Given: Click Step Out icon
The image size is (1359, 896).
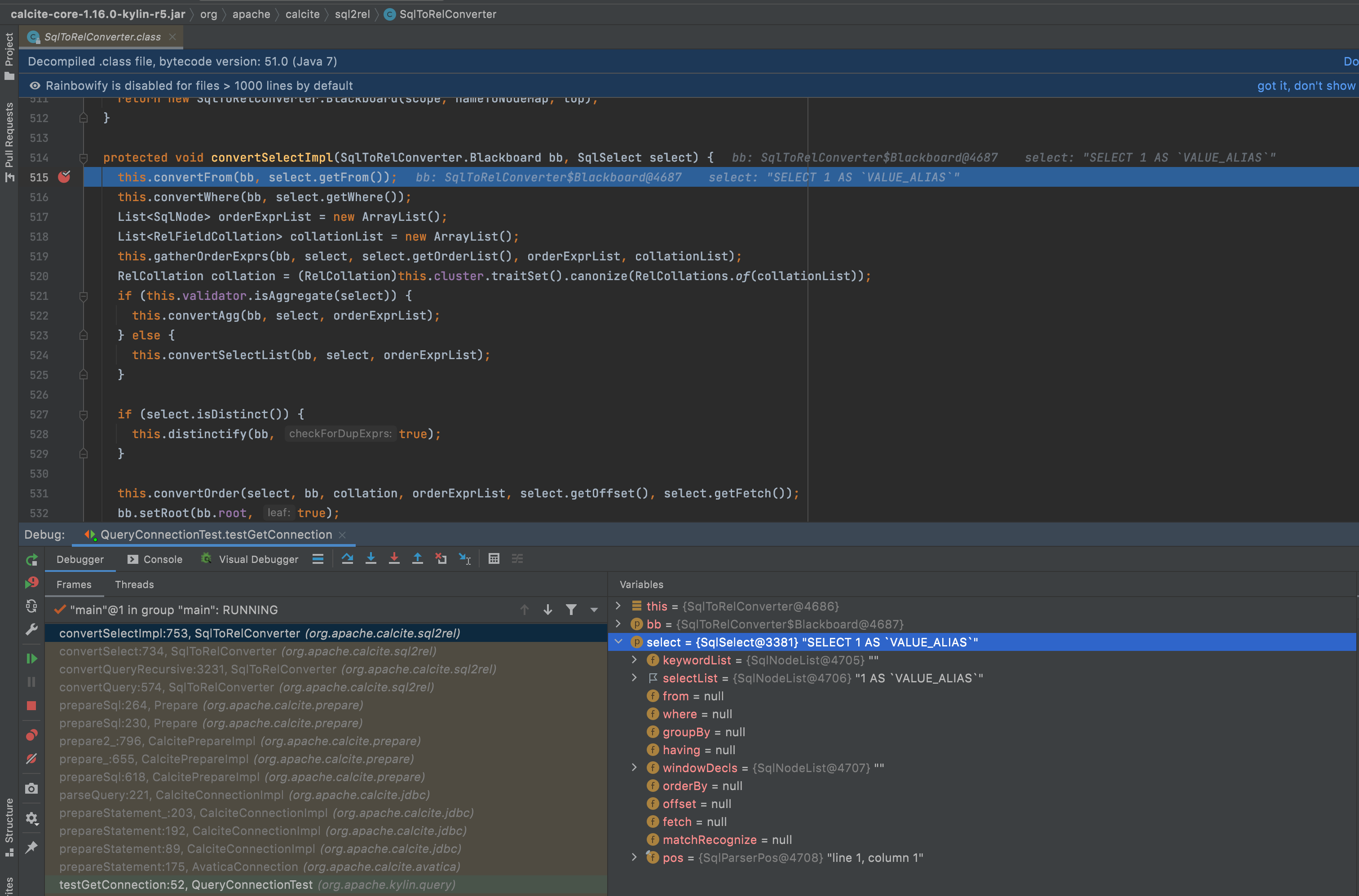Looking at the screenshot, I should pyautogui.click(x=417, y=559).
